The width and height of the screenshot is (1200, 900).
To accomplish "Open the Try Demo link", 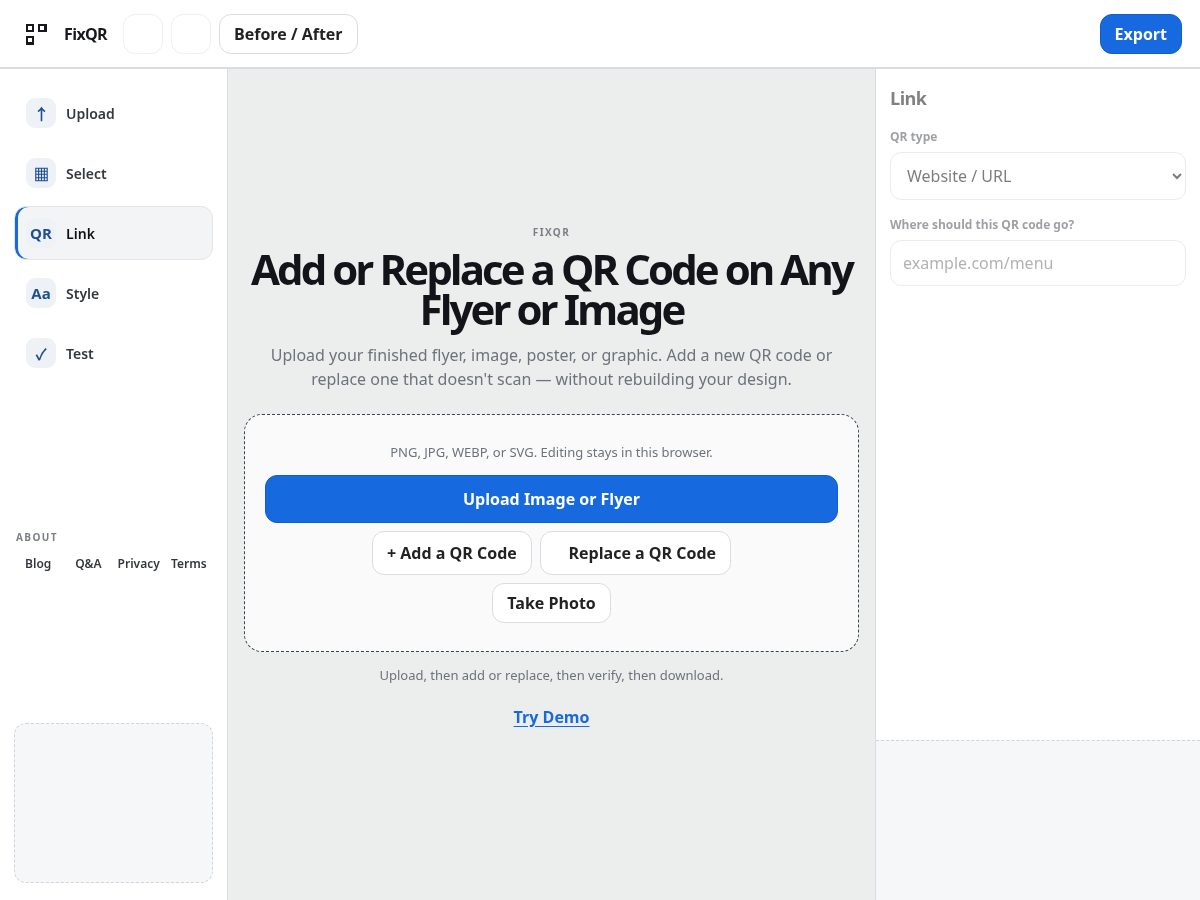I will click(551, 717).
